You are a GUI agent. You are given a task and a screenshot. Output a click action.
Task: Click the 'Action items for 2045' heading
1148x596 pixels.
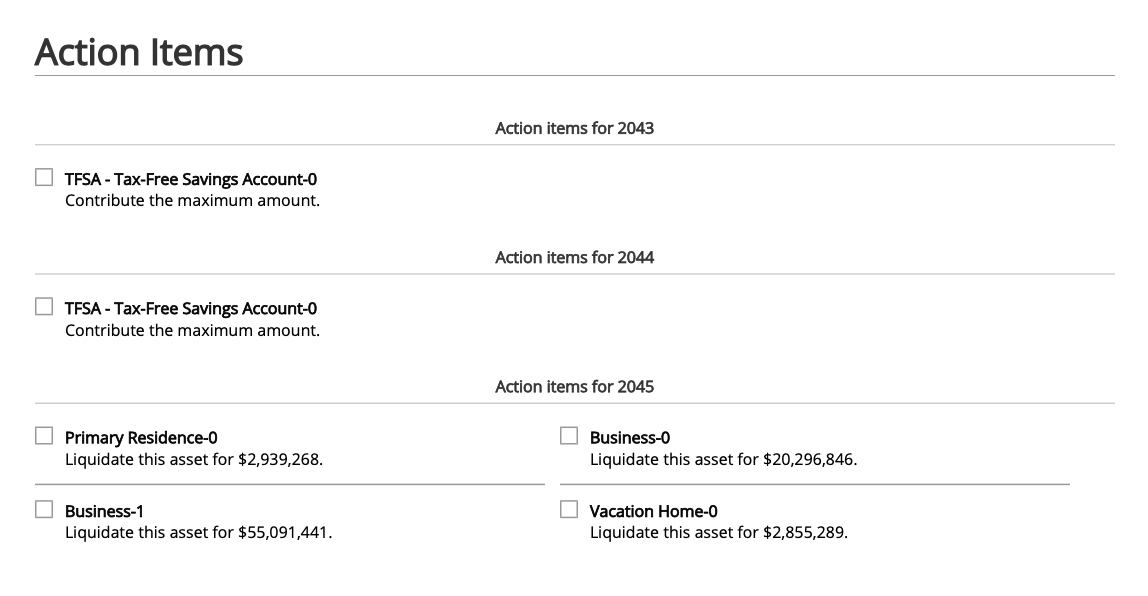coord(574,387)
